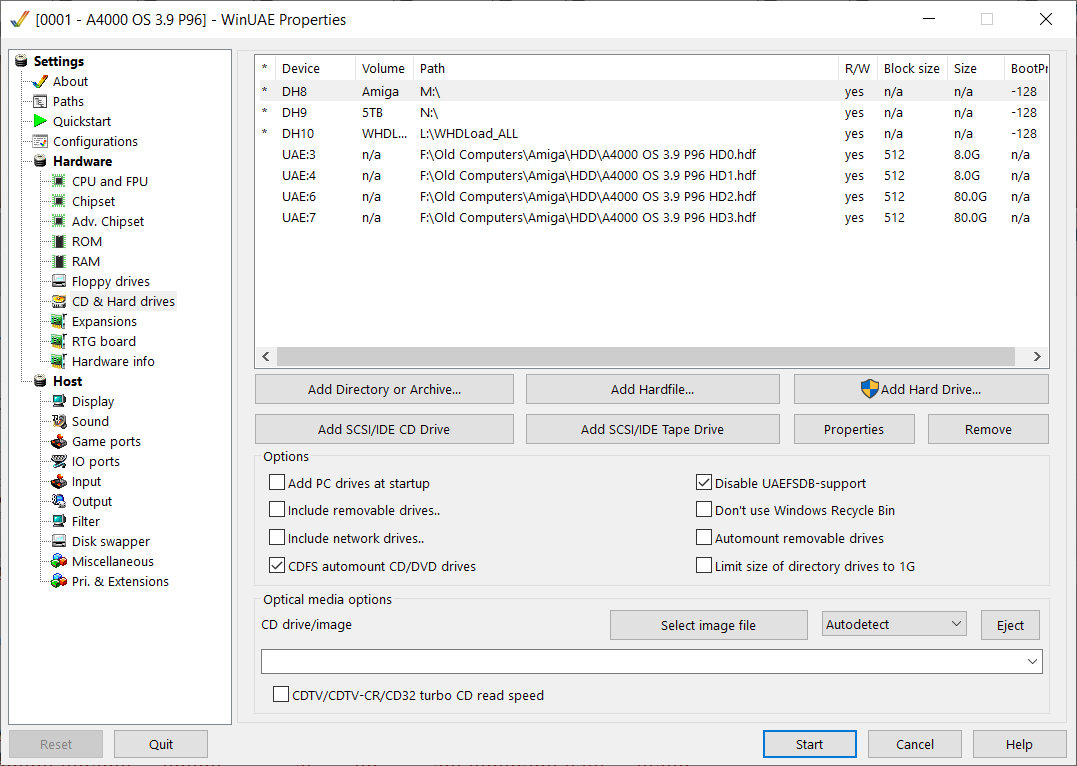Click the Expansions card icon
1077x766 pixels.
(x=59, y=321)
